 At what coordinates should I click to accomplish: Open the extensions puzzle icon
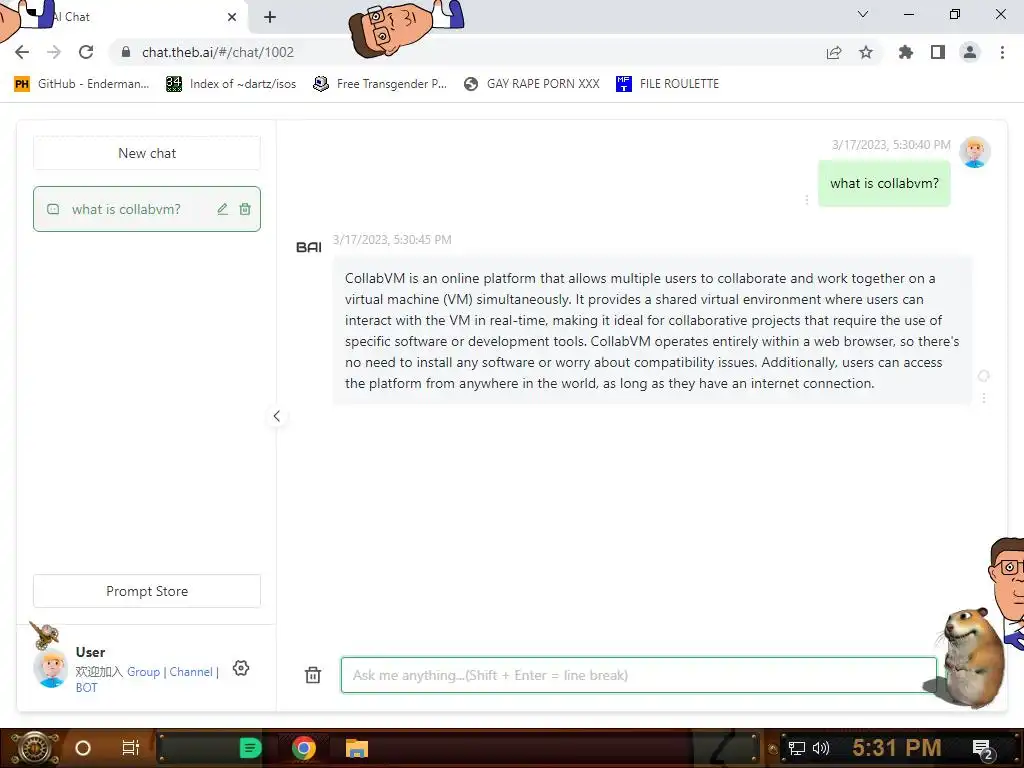(x=906, y=52)
